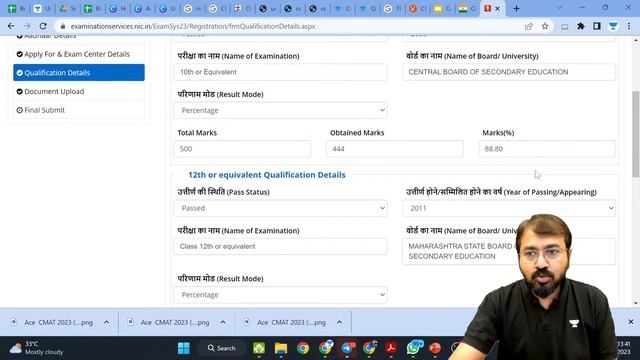
Task: Click the browser address bar URL
Action: (193, 26)
